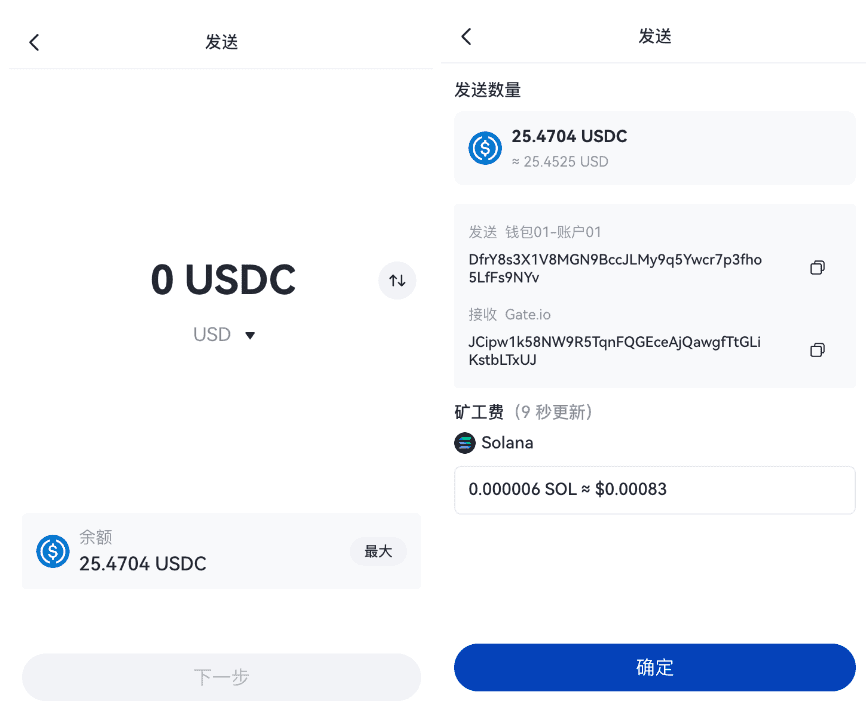The width and height of the screenshot is (866, 708).
Task: Click the Solana network logo
Action: click(465, 443)
